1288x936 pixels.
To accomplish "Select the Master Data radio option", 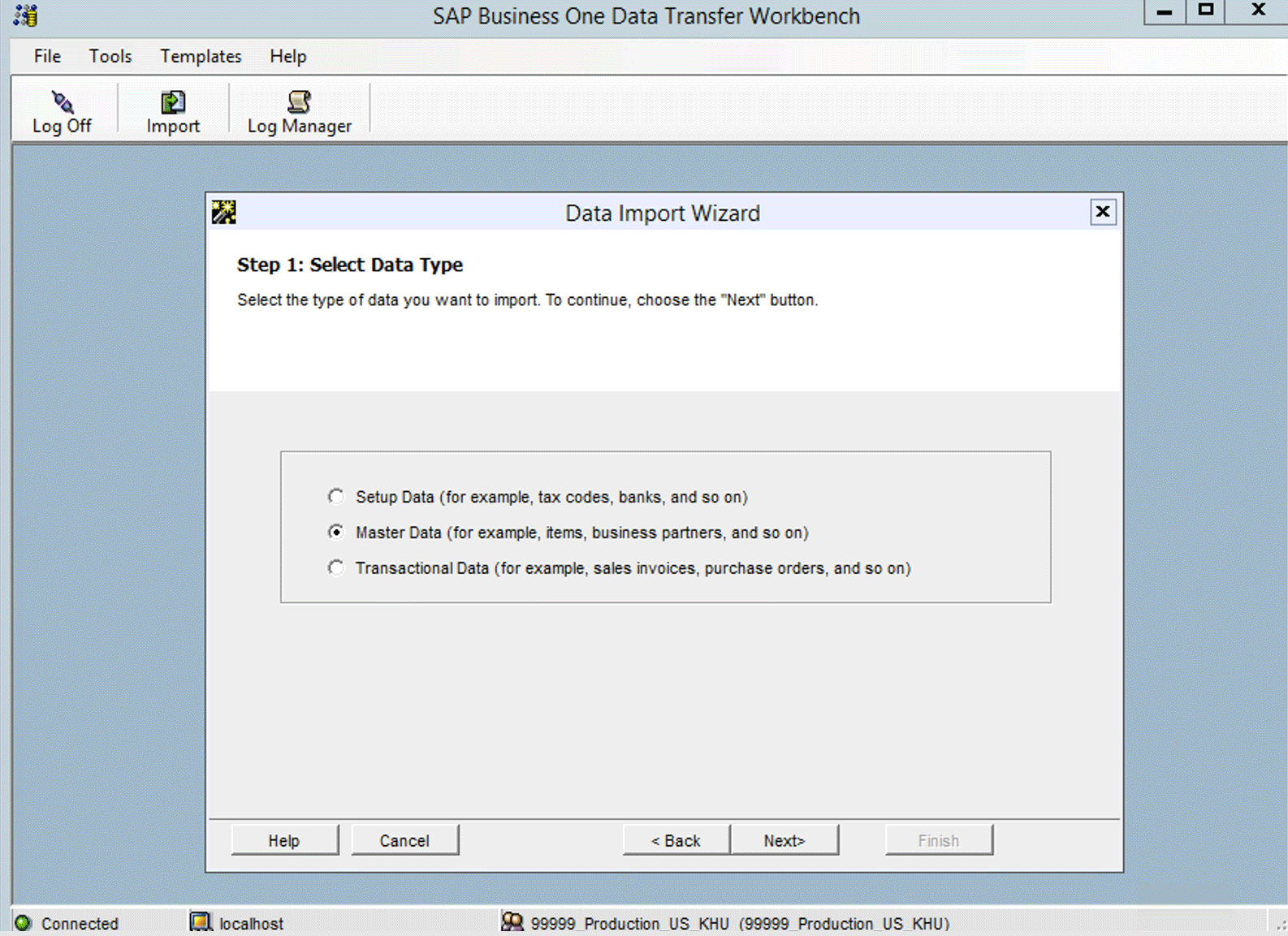I will [x=335, y=532].
